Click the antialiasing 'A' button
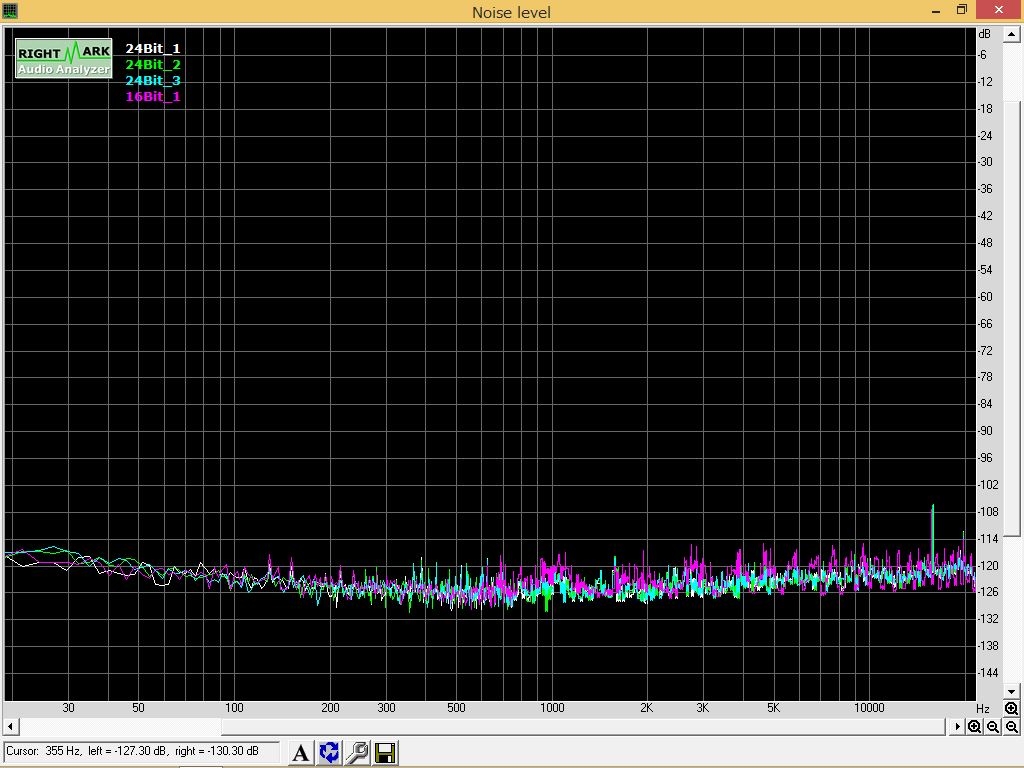Image resolution: width=1024 pixels, height=768 pixels. (x=300, y=753)
